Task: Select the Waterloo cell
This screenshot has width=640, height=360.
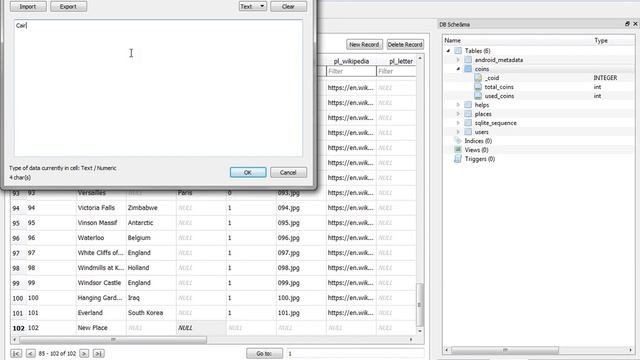Action: pos(101,238)
